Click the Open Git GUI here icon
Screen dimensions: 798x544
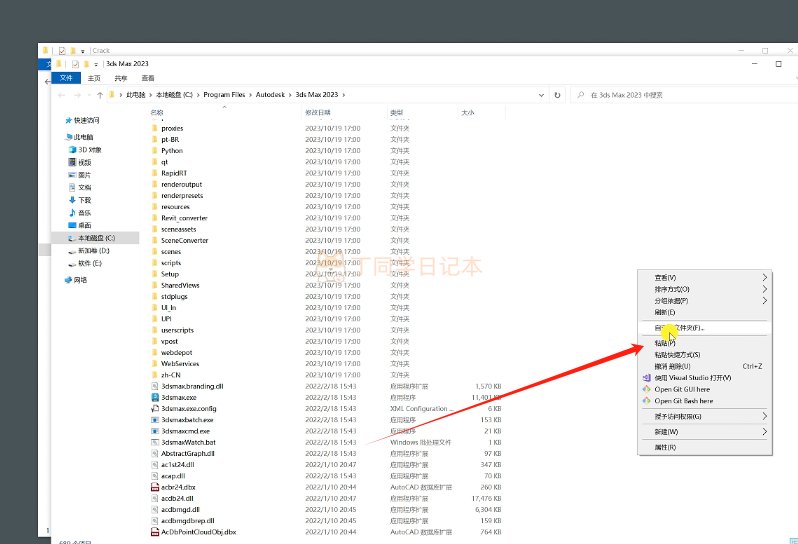click(x=646, y=389)
